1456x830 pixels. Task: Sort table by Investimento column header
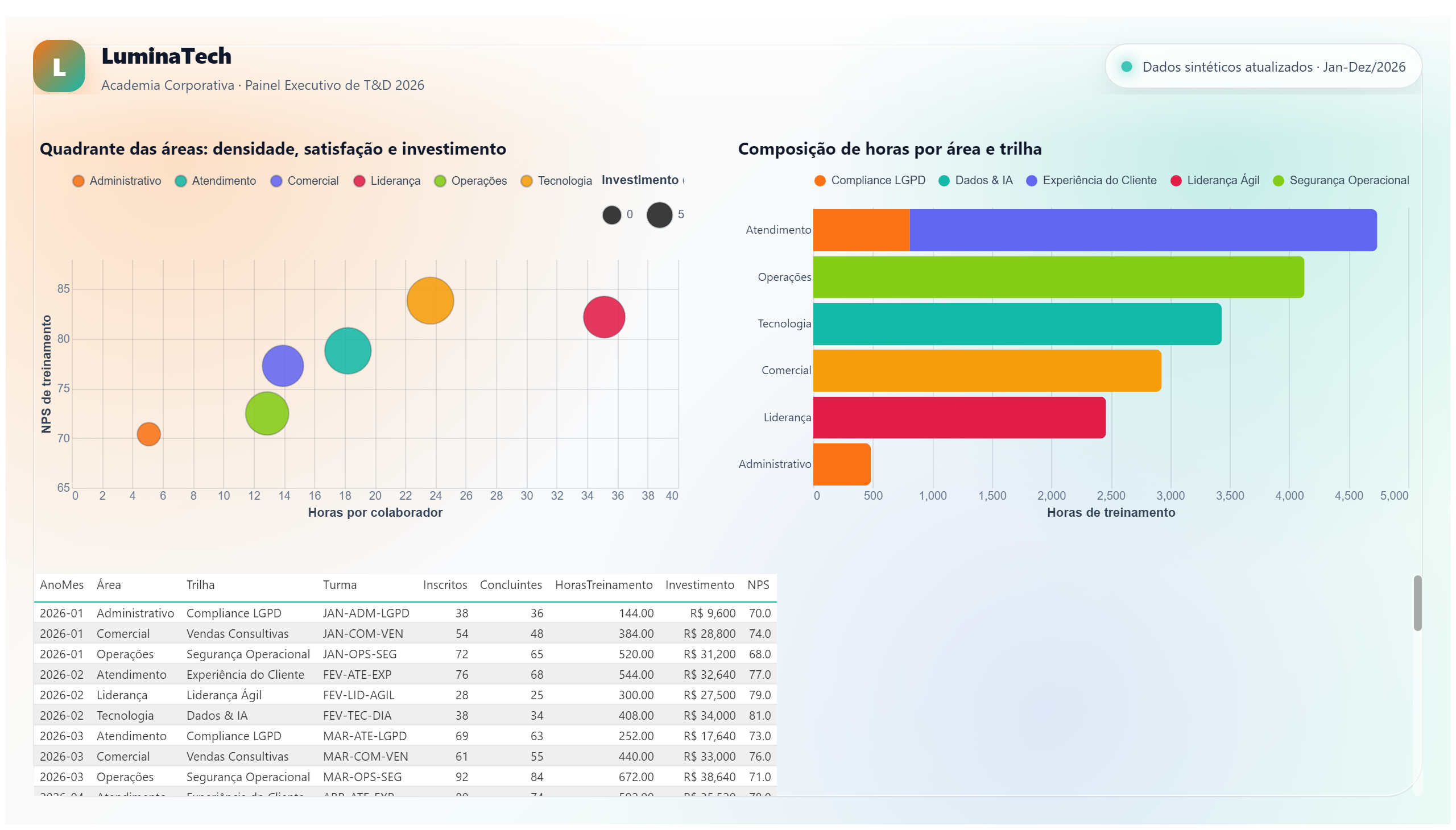click(x=699, y=586)
